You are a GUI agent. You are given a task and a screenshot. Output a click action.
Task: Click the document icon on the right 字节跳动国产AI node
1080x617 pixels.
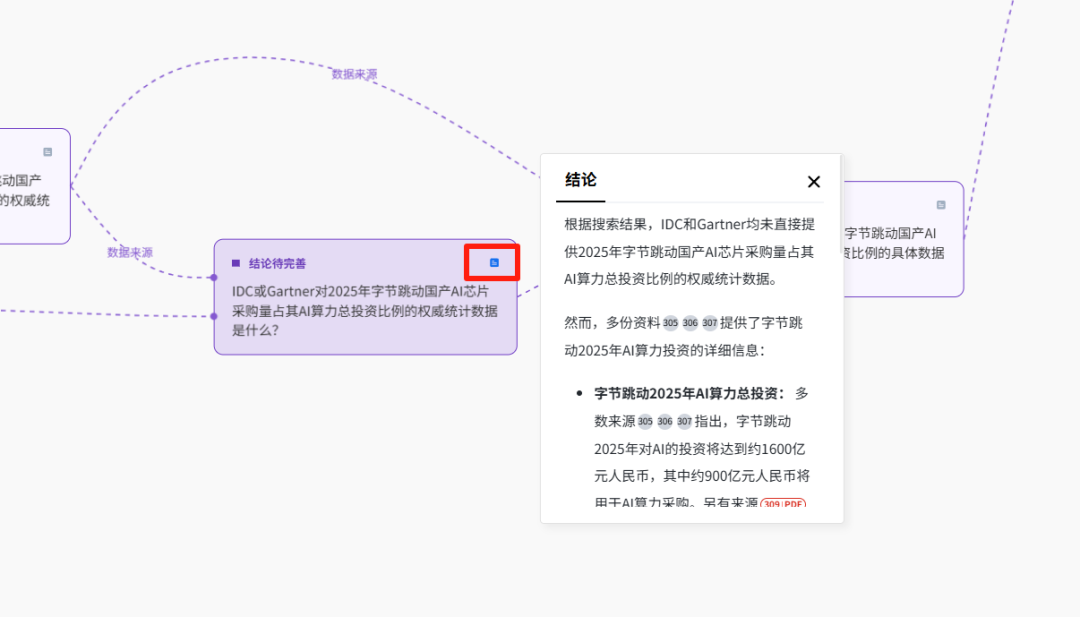click(x=941, y=205)
